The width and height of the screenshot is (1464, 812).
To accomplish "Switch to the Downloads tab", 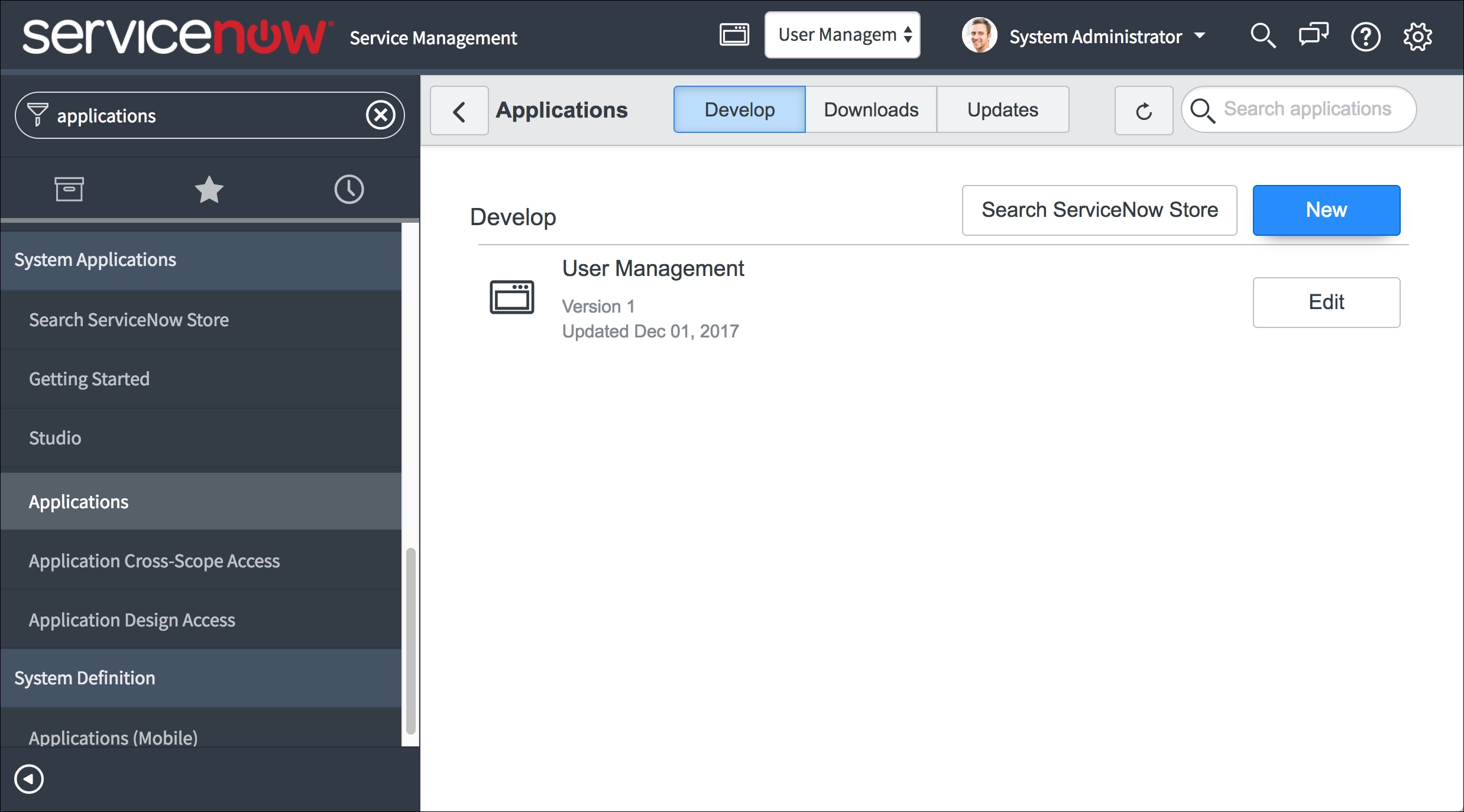I will [870, 109].
